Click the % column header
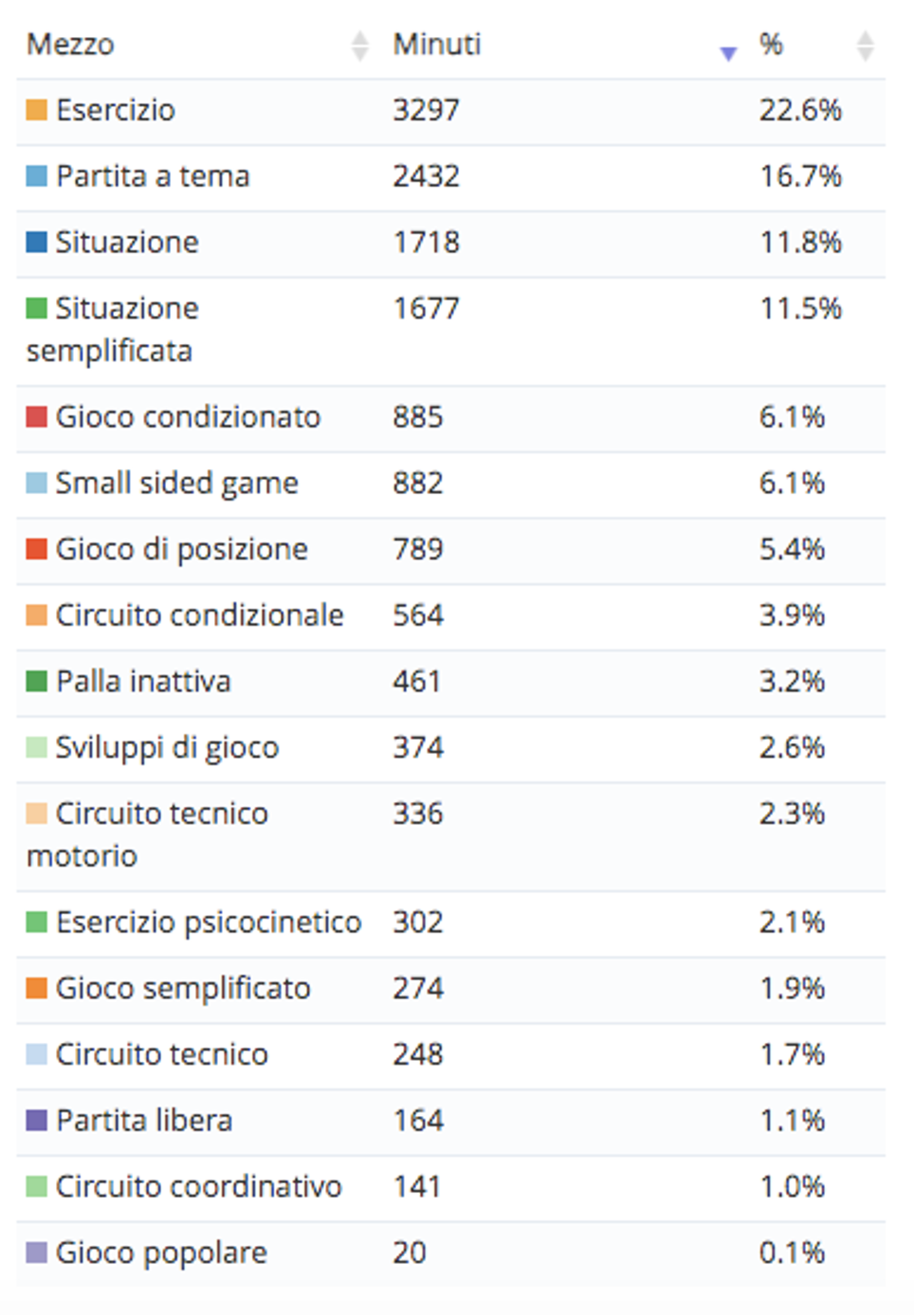The height and width of the screenshot is (1316, 914). (x=771, y=45)
